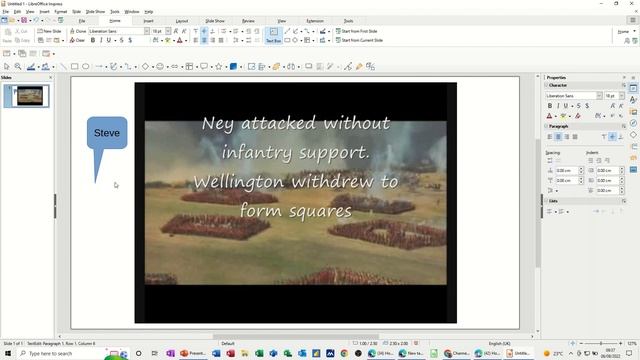
Task: Open font name dropdown in ribbon
Action: (147, 31)
